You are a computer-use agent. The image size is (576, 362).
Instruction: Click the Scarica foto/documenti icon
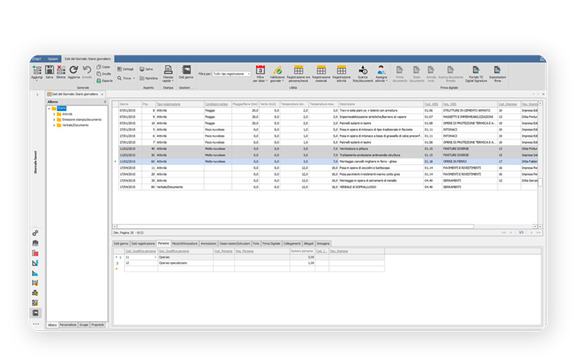363,70
